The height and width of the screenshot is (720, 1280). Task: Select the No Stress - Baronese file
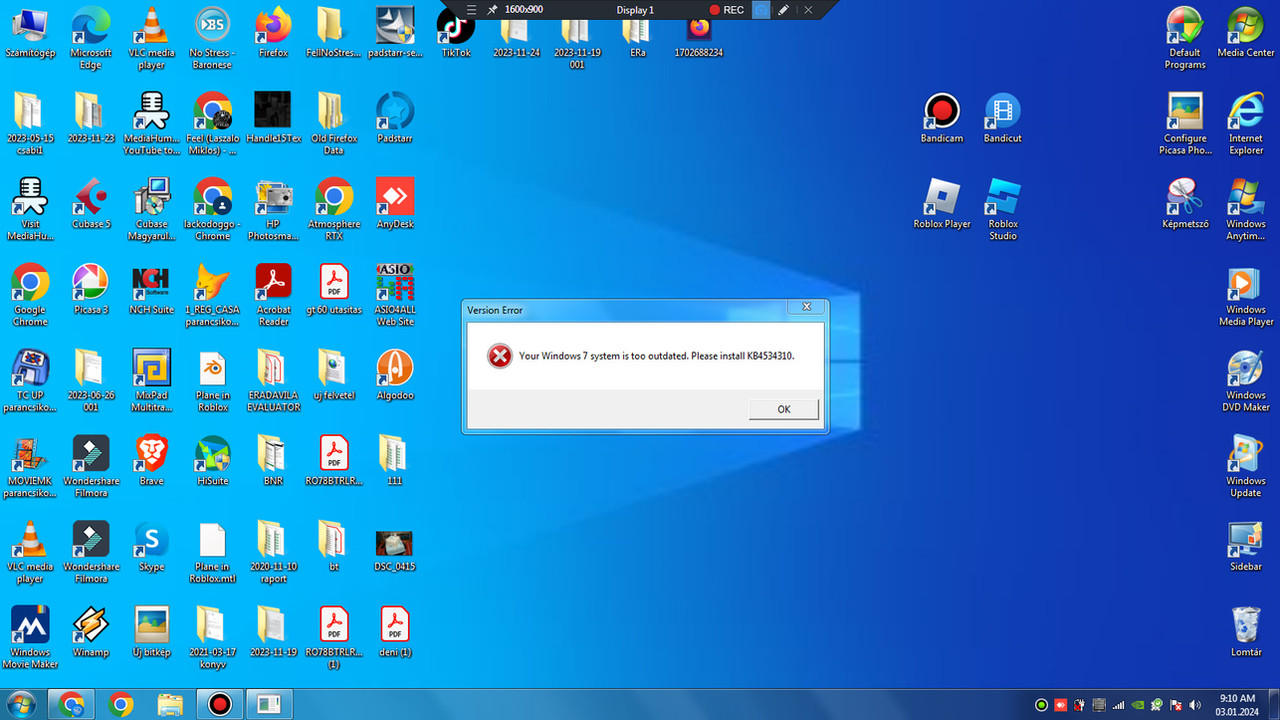[212, 39]
